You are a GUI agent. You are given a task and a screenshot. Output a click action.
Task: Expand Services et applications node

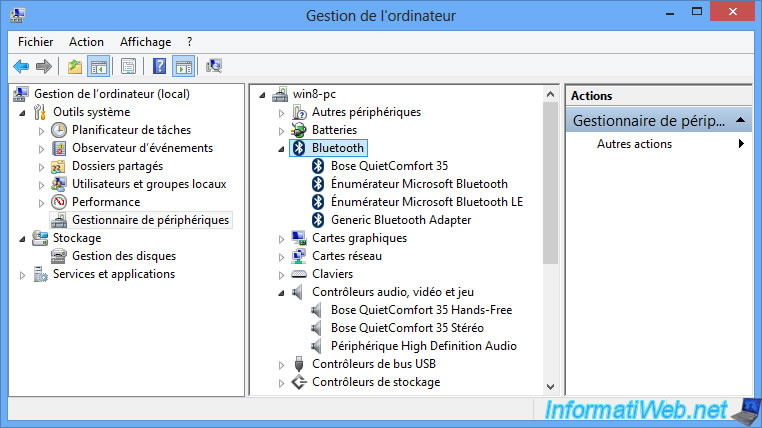(22, 274)
